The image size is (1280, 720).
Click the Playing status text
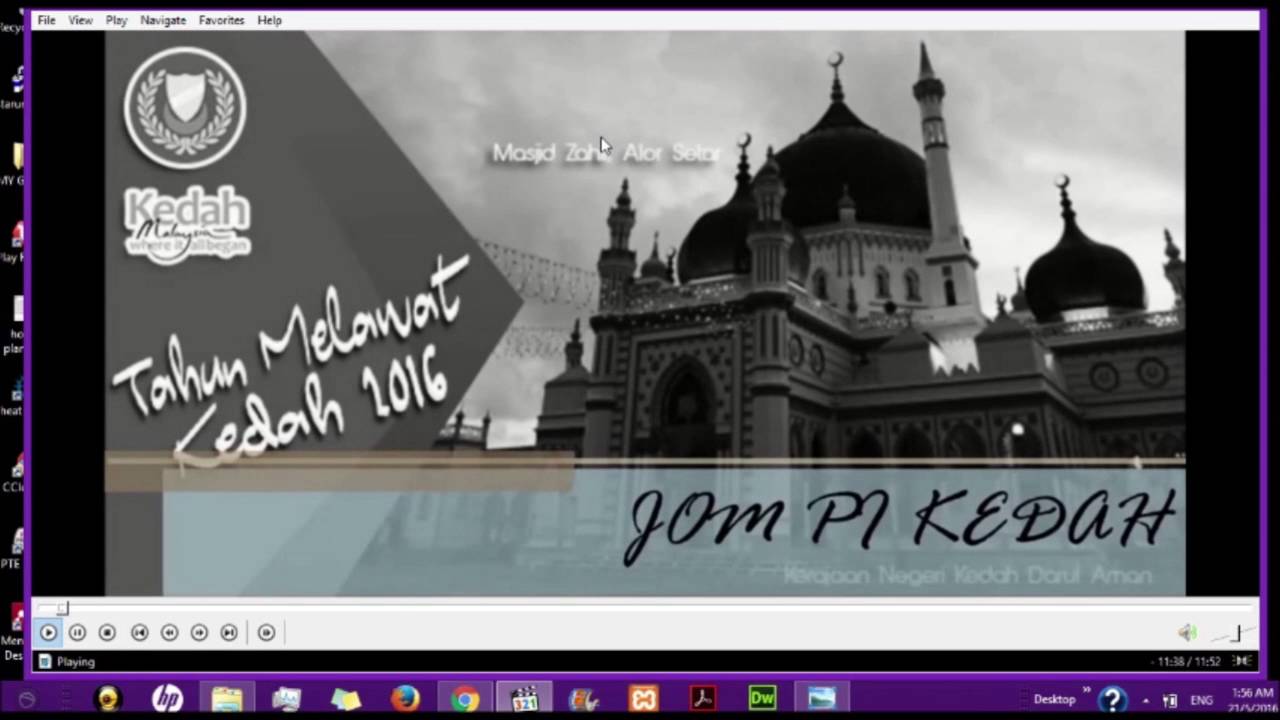tap(76, 661)
